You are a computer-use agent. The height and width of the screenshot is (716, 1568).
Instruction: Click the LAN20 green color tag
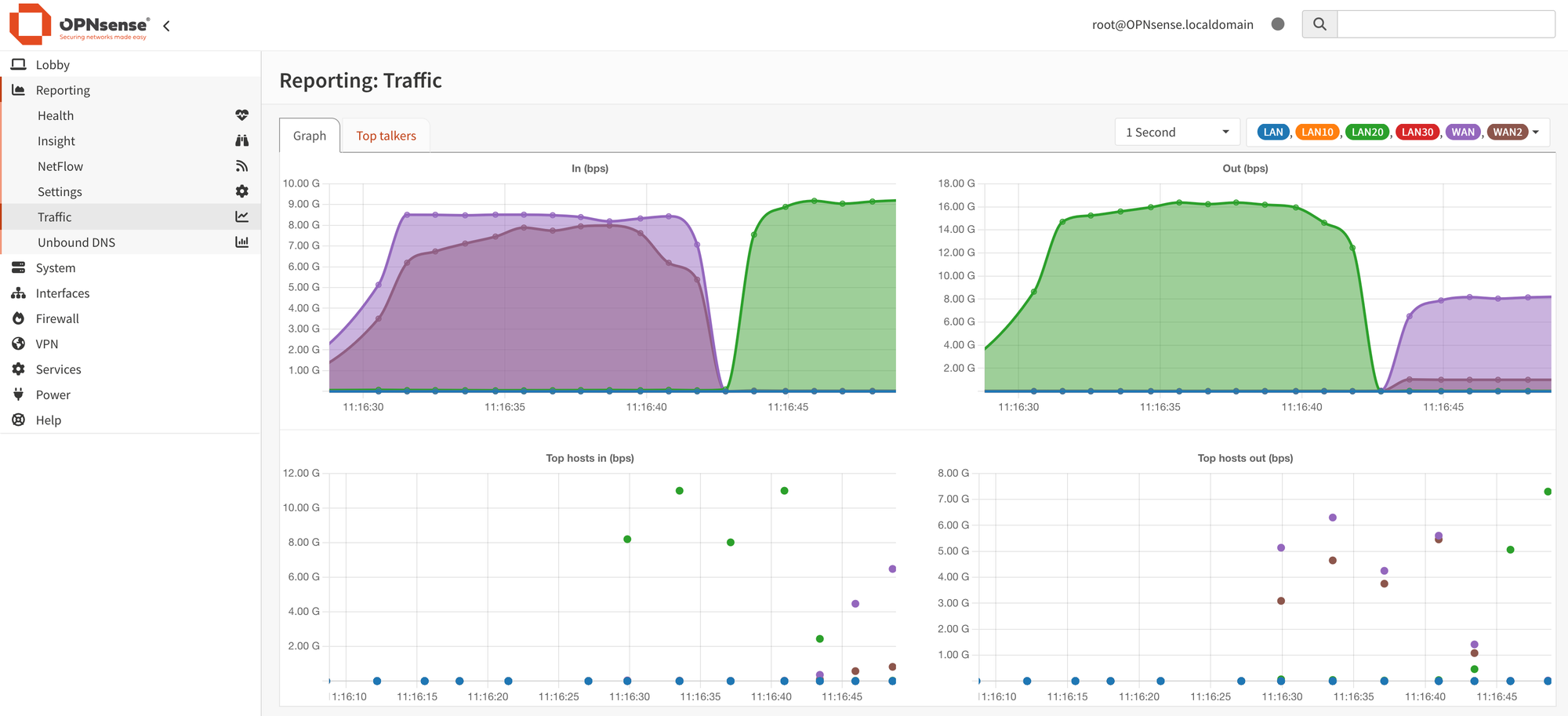[1367, 132]
